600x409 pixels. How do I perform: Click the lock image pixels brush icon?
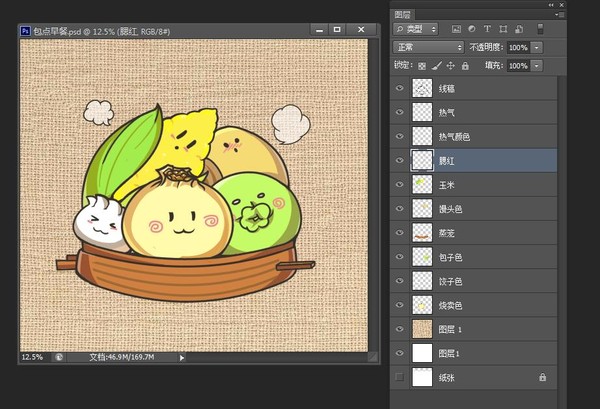[x=437, y=66]
